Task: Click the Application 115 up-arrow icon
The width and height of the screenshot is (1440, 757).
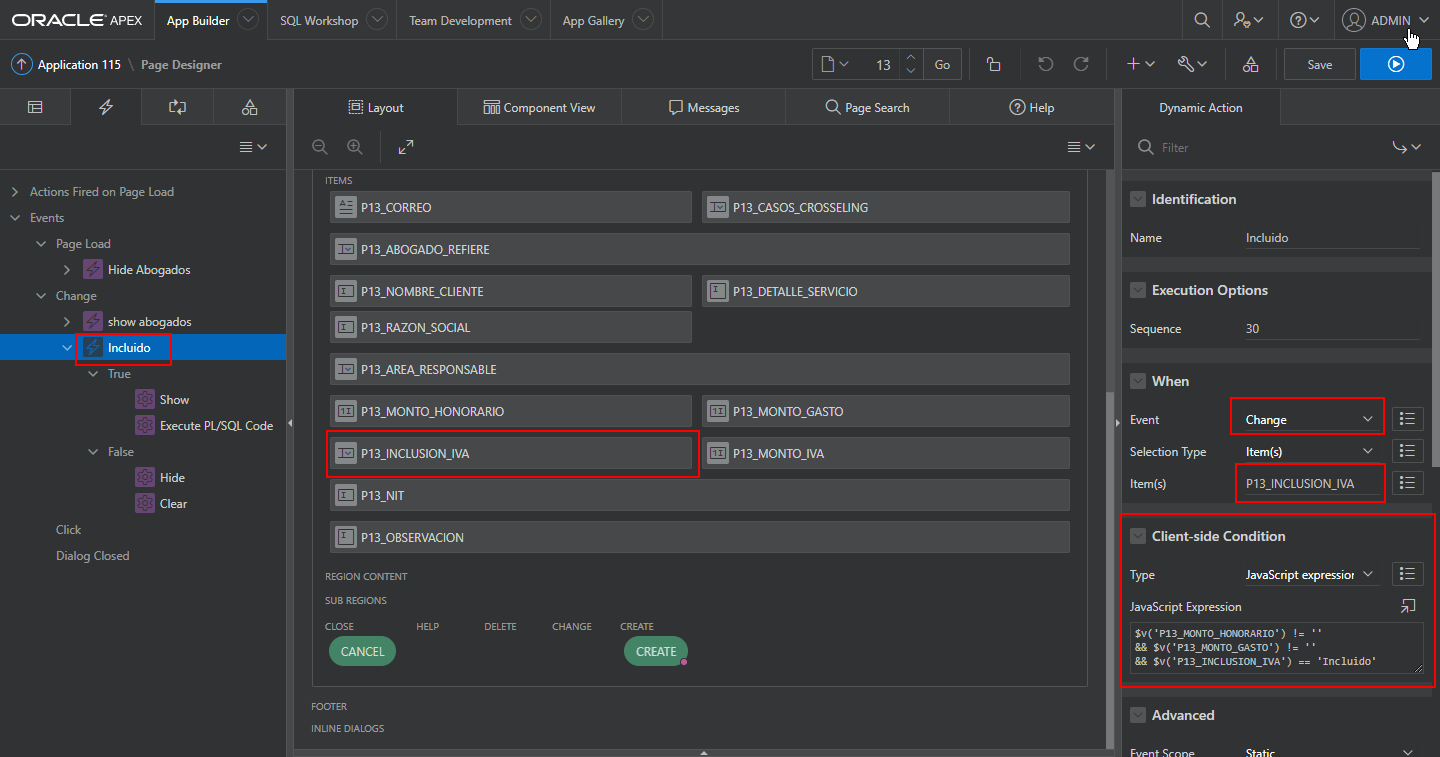Action: click(x=21, y=64)
